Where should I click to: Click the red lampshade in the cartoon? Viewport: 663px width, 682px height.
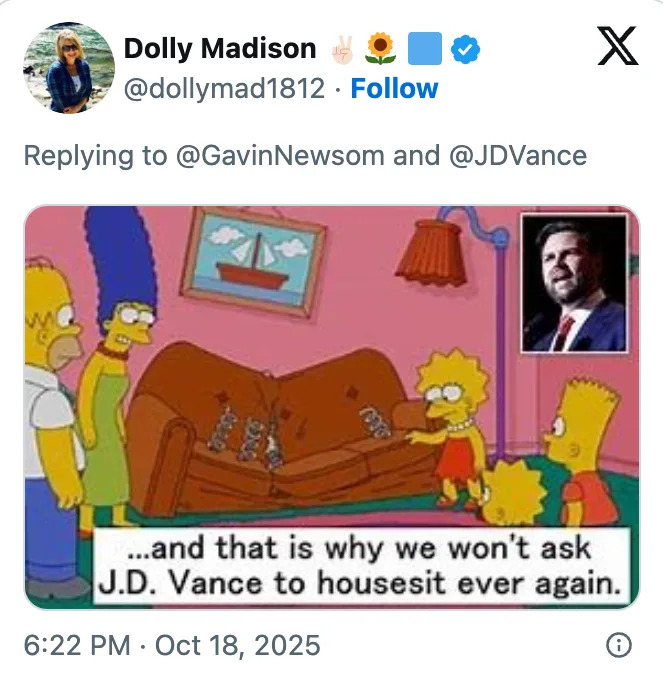[432, 253]
